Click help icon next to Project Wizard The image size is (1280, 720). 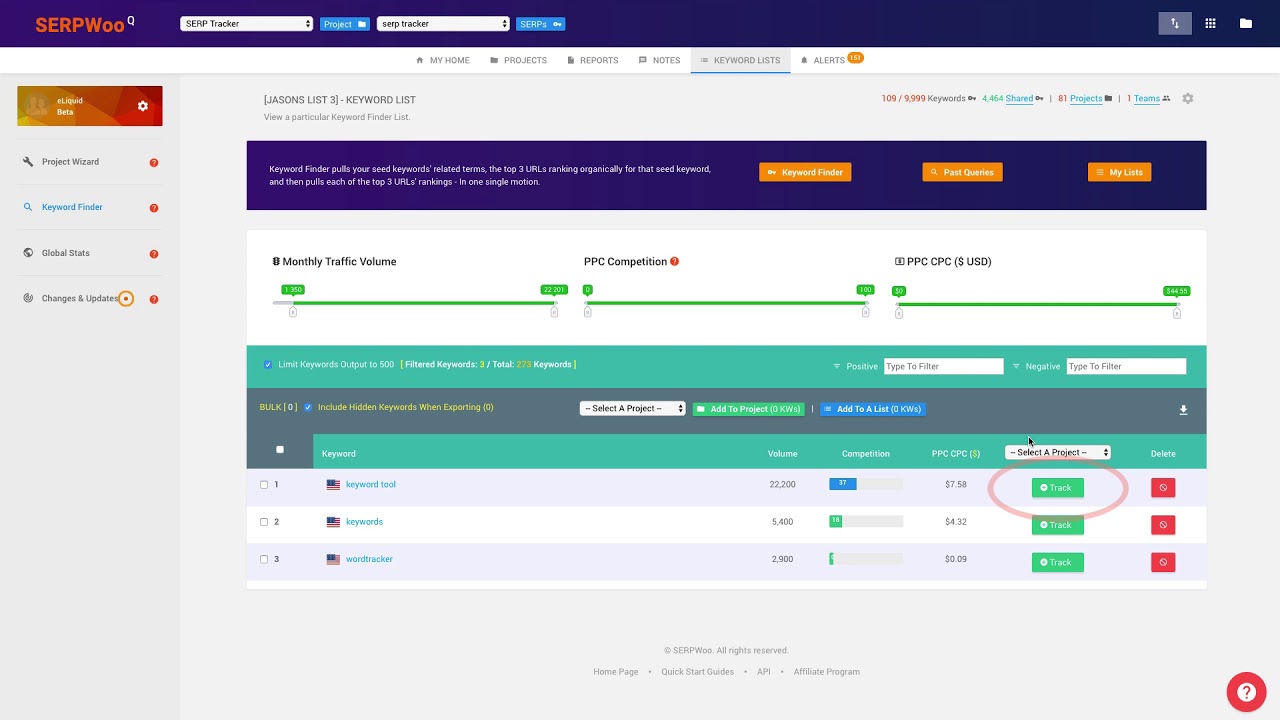click(154, 162)
